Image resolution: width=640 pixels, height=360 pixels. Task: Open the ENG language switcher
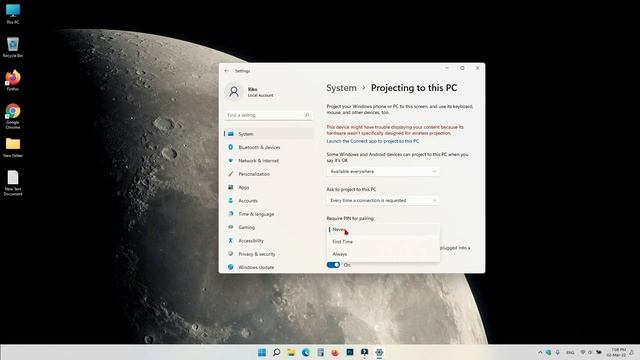click(x=570, y=352)
